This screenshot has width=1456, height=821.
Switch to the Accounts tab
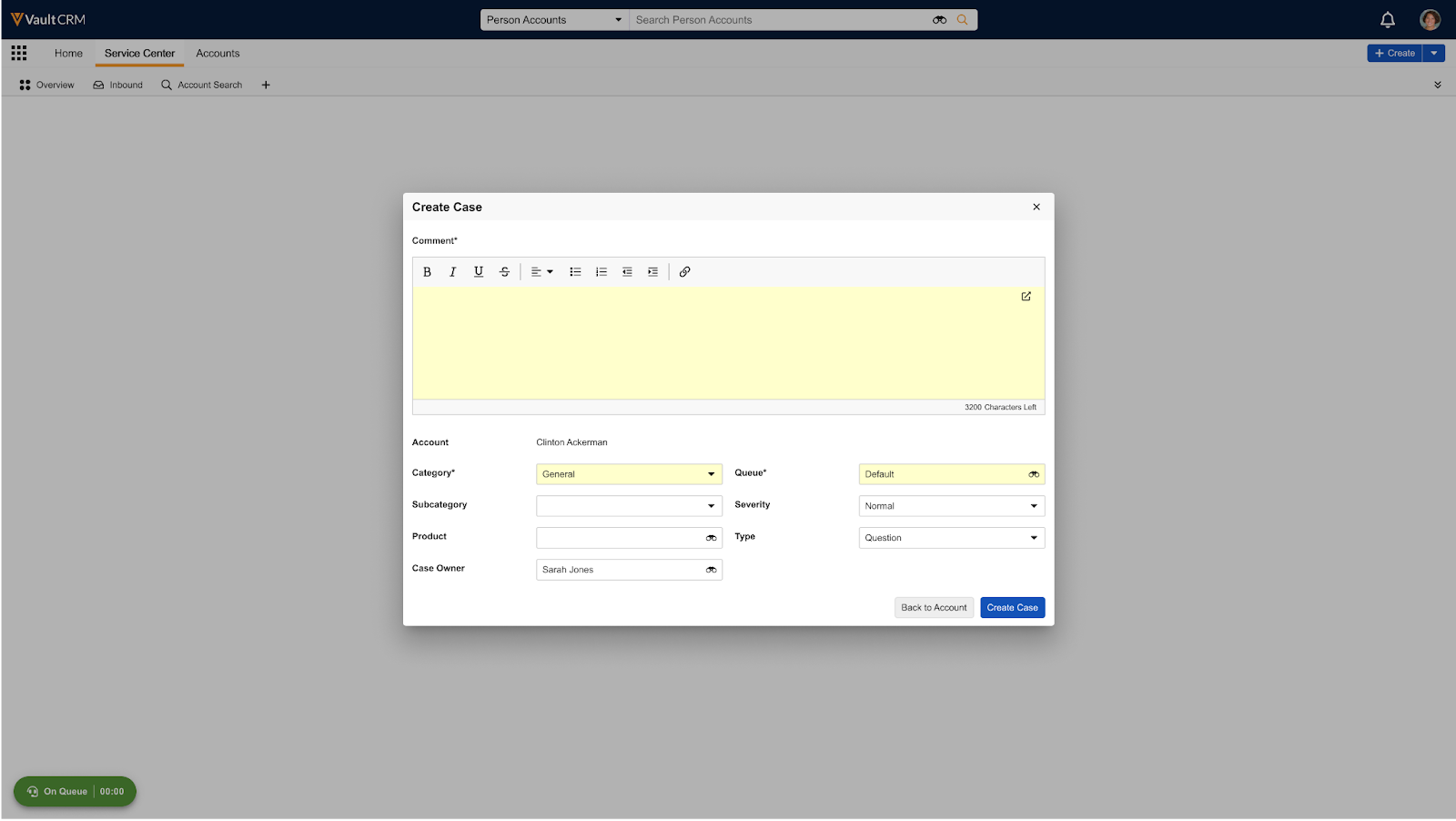coord(217,54)
